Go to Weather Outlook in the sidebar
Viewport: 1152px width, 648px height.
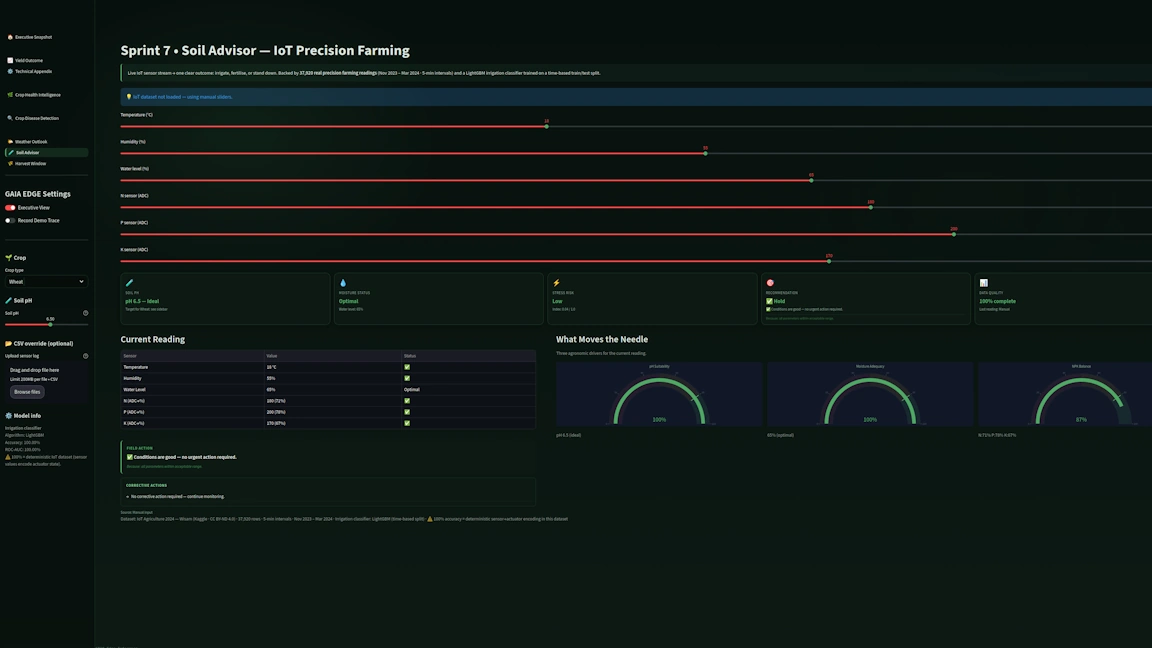(x=30, y=142)
